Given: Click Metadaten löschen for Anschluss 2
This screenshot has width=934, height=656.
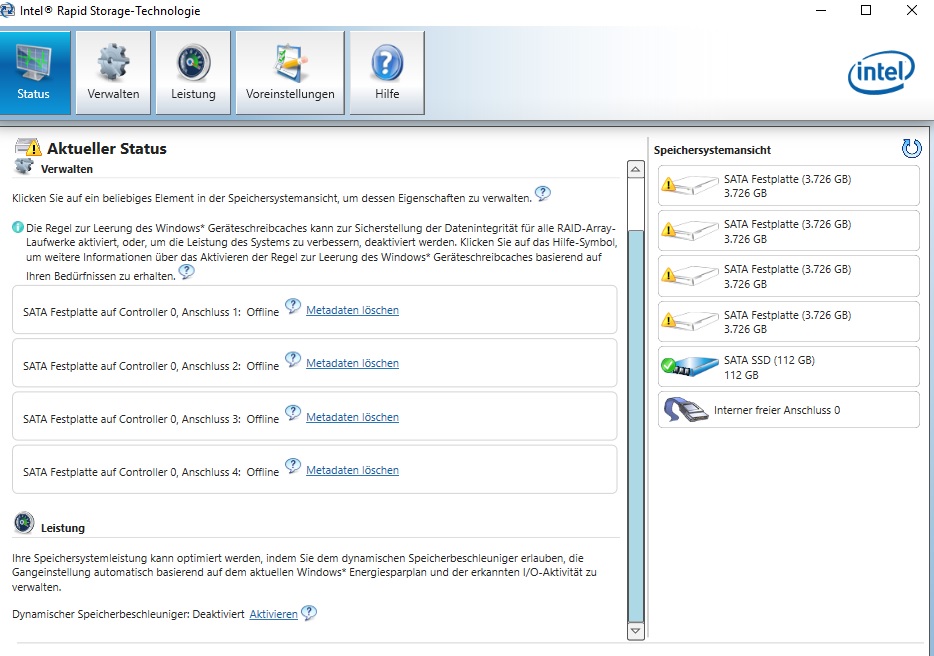Looking at the screenshot, I should click(352, 363).
